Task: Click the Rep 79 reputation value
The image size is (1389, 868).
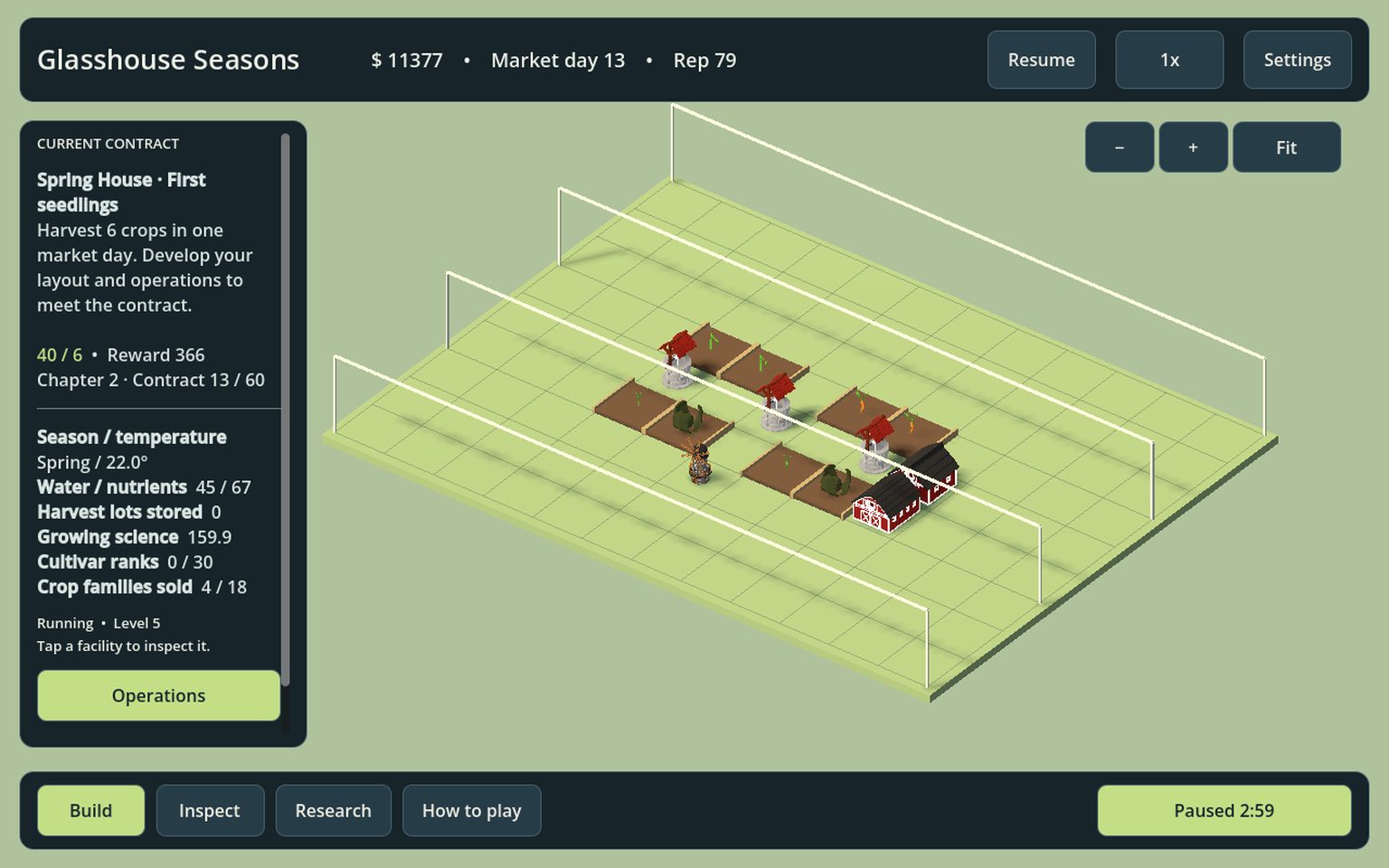Action: [704, 61]
